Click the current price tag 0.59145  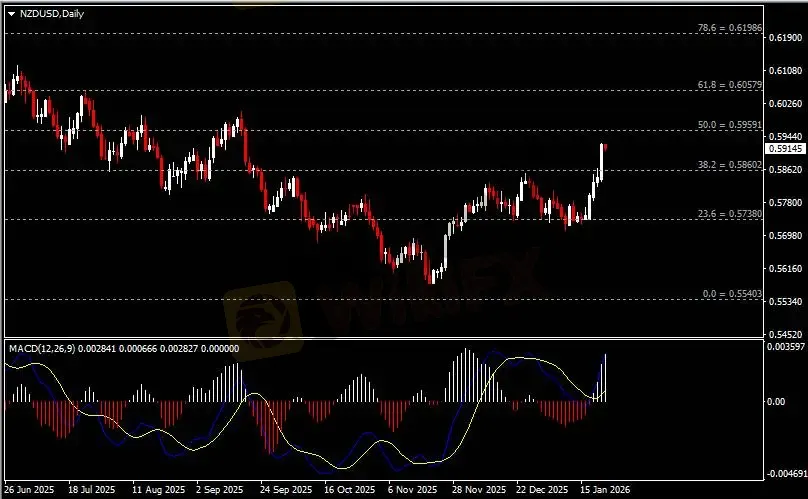[785, 148]
